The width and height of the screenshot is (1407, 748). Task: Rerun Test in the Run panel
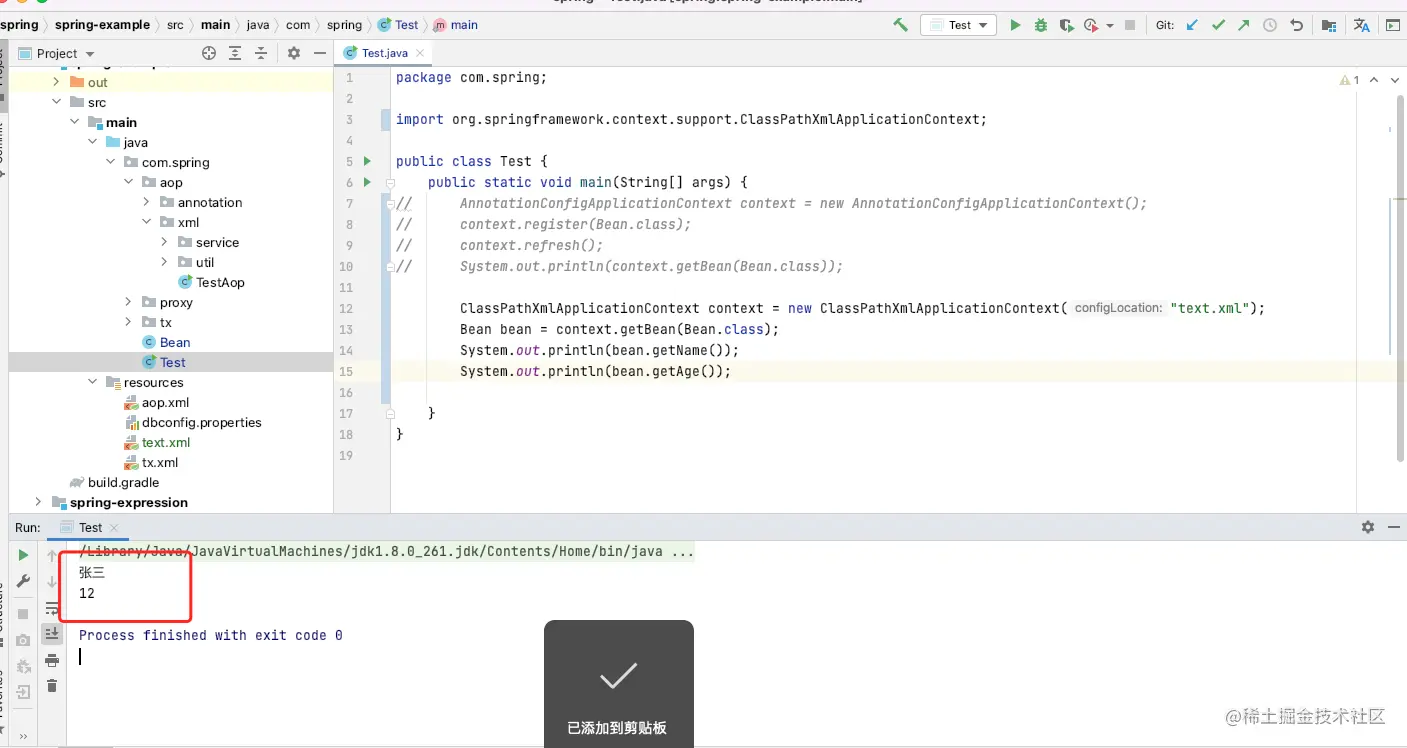pos(23,555)
